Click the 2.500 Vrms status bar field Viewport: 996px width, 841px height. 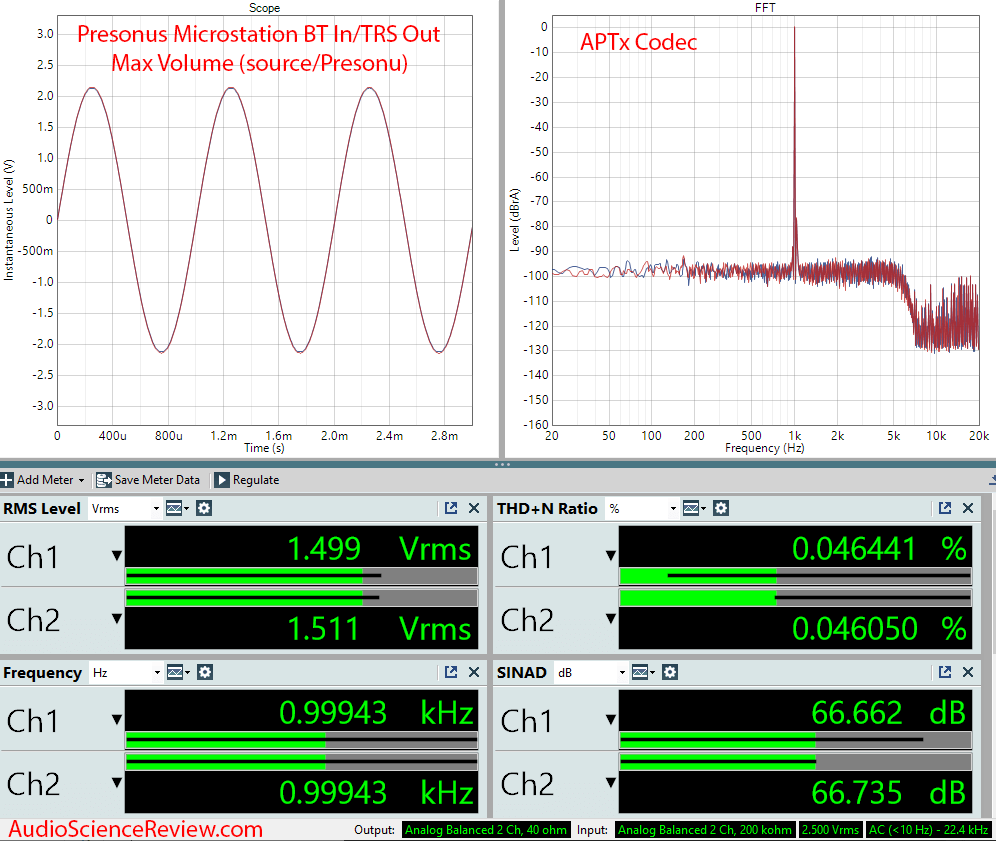pyautogui.click(x=830, y=830)
